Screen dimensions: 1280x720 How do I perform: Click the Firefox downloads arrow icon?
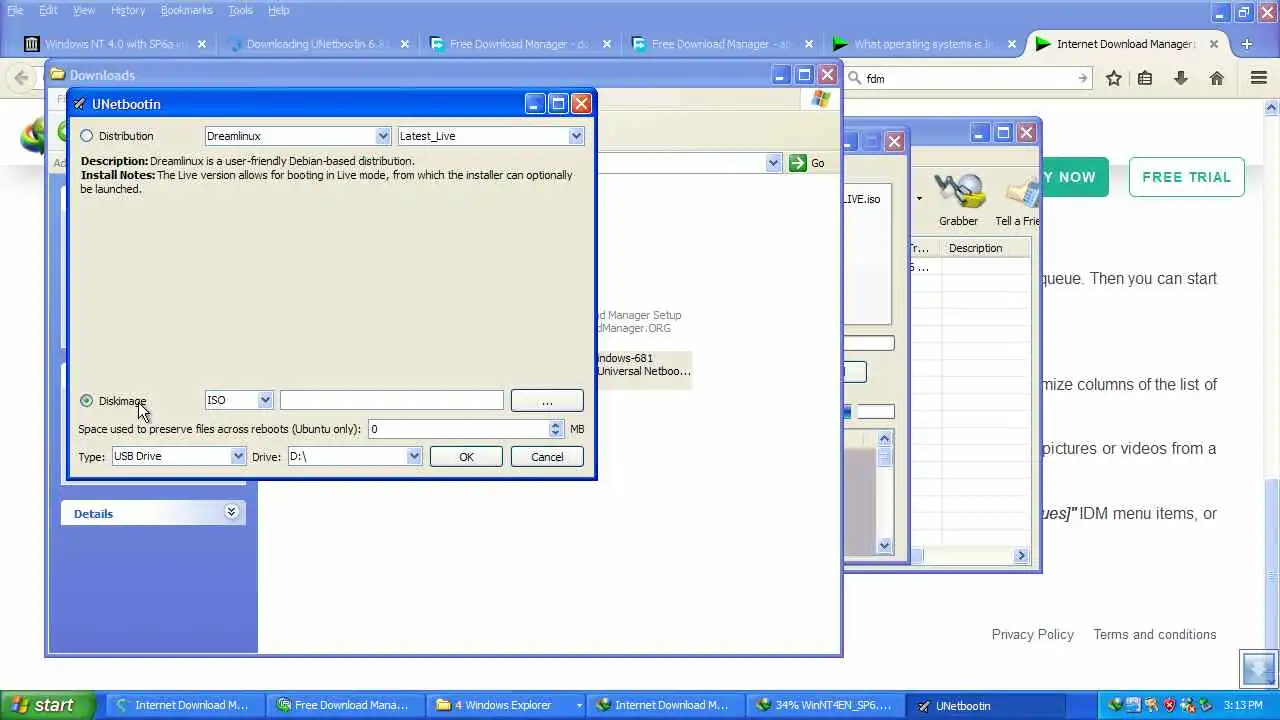pyautogui.click(x=1181, y=78)
